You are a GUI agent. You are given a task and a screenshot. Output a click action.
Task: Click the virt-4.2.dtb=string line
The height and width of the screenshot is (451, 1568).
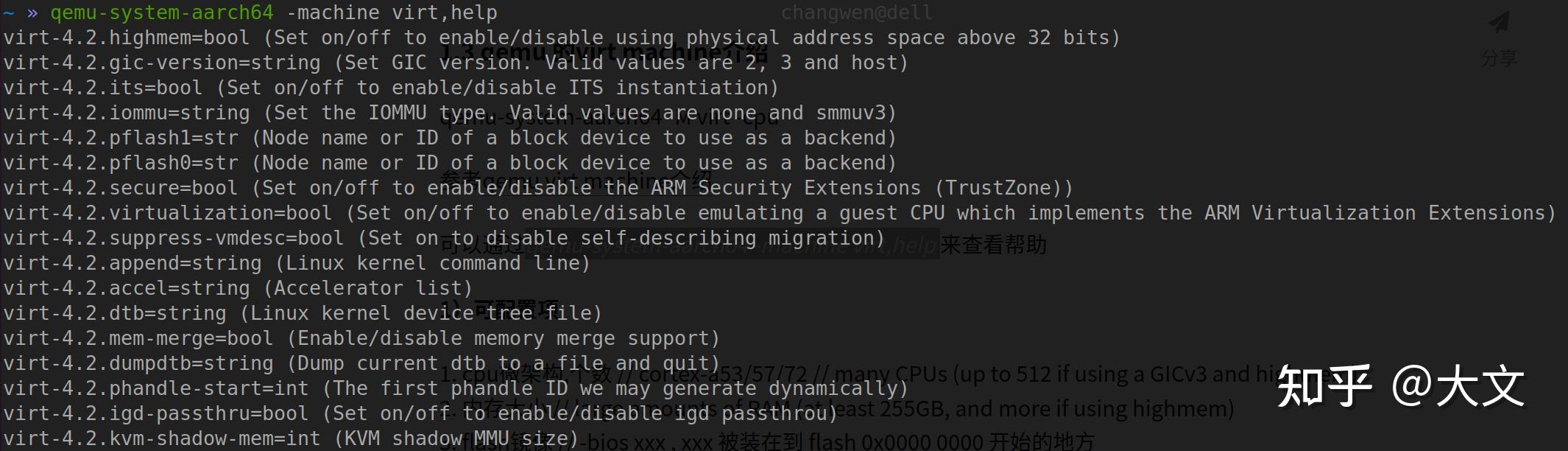point(303,313)
